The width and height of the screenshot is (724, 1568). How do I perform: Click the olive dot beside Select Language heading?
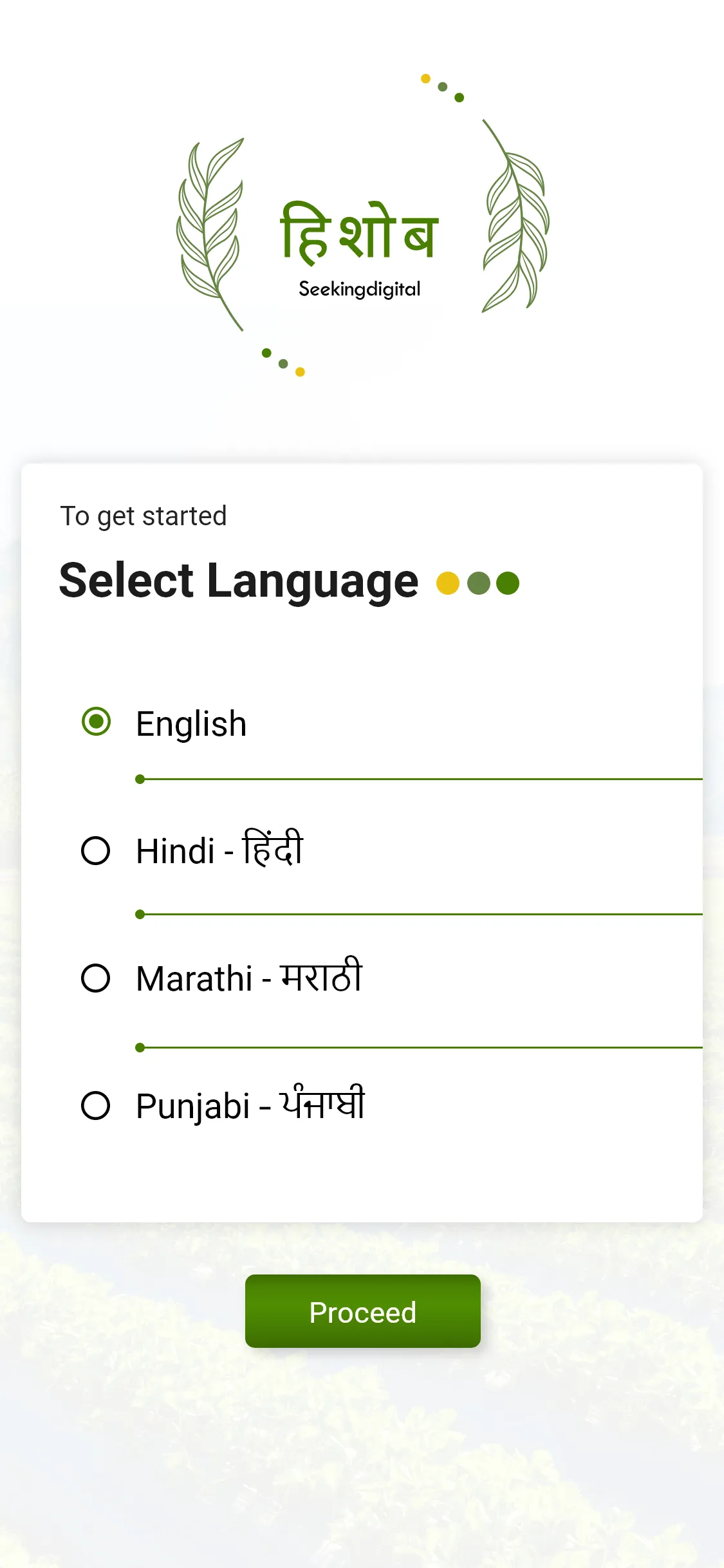coord(478,581)
